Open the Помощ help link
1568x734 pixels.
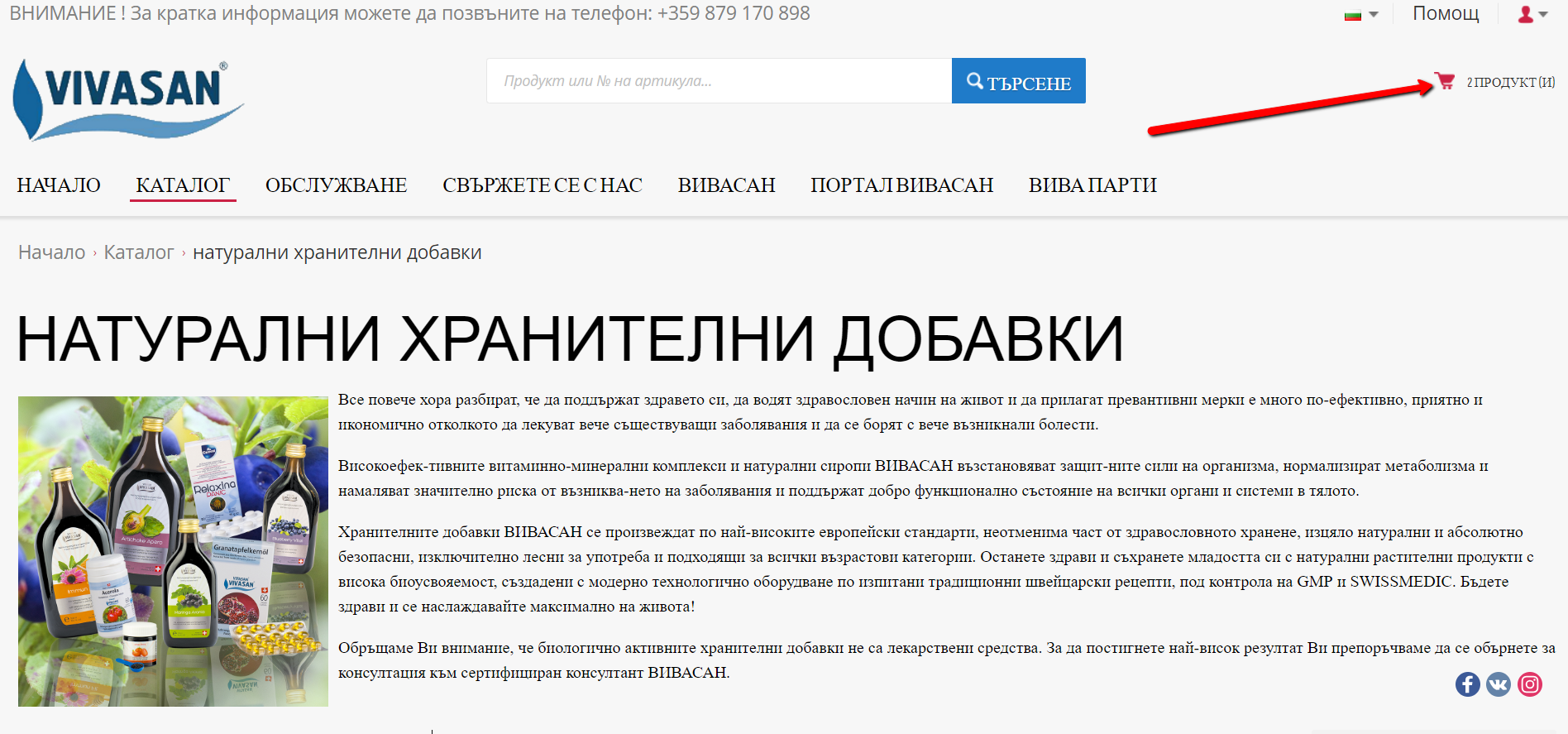(x=1446, y=13)
